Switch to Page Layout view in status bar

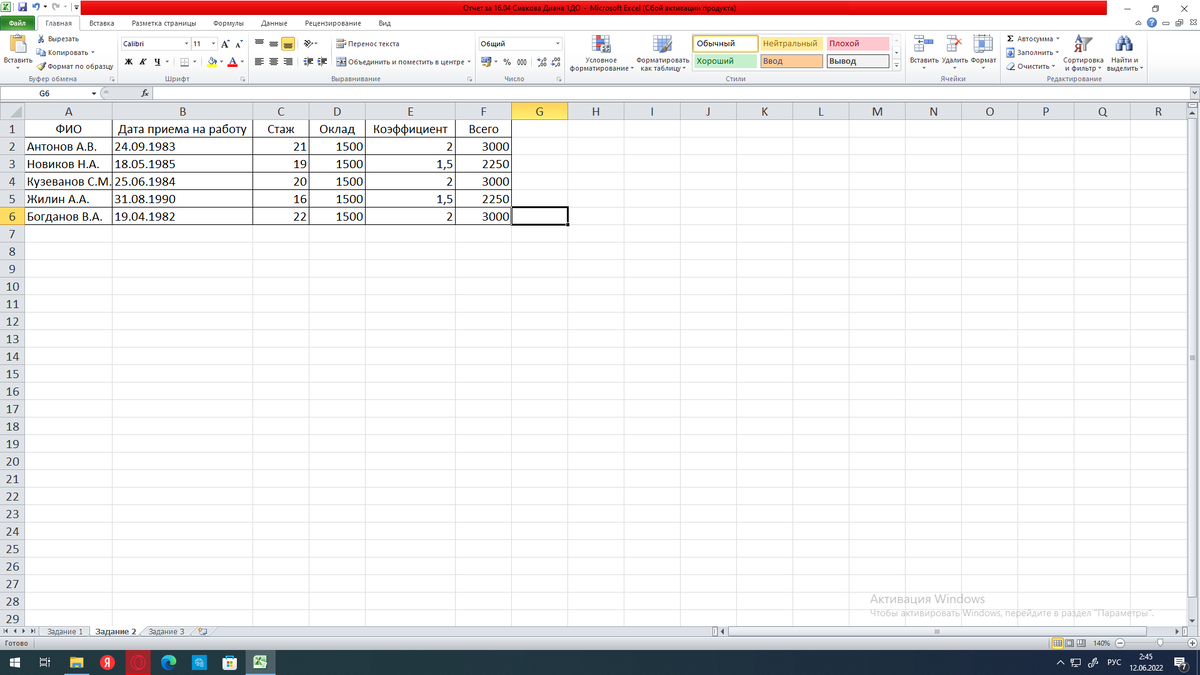tap(1071, 643)
